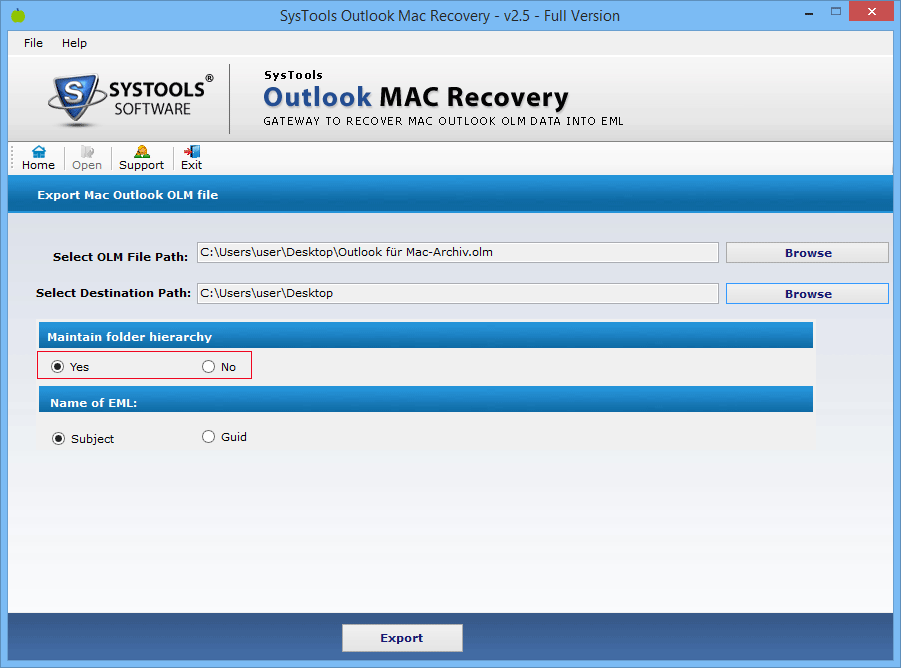Image resolution: width=901 pixels, height=668 pixels.
Task: Click the 'Outlook MAC Recovery' banner title
Action: pyautogui.click(x=415, y=97)
